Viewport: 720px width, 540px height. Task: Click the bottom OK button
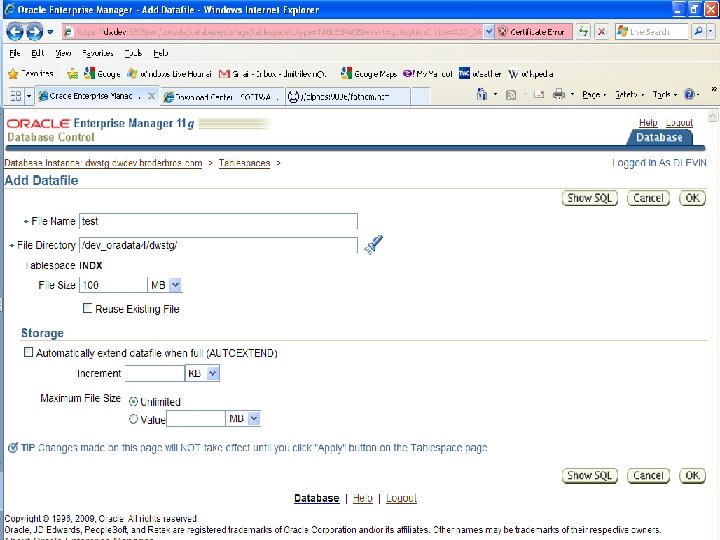692,476
